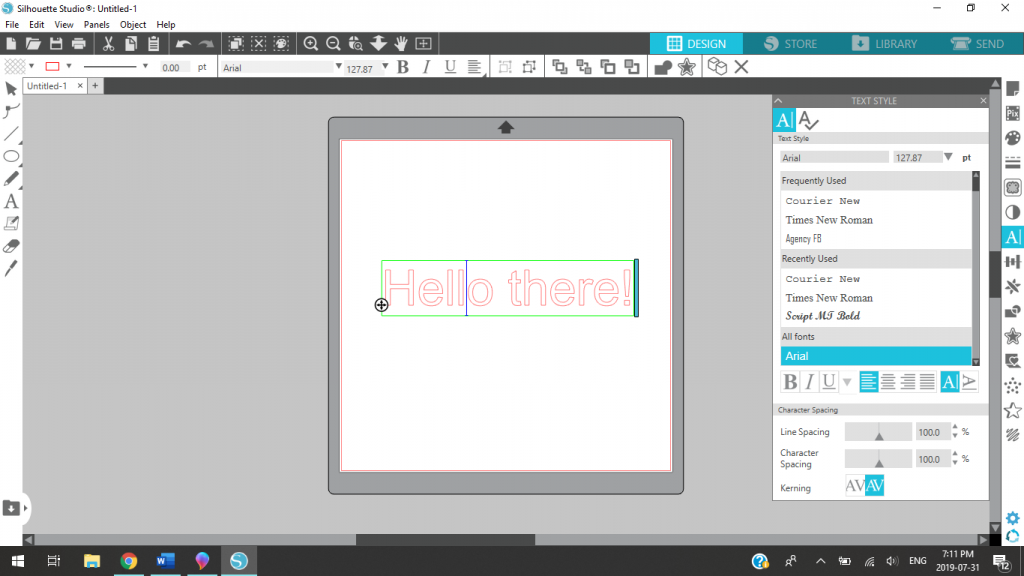
Task: Click the Offset star icon
Action: point(686,67)
